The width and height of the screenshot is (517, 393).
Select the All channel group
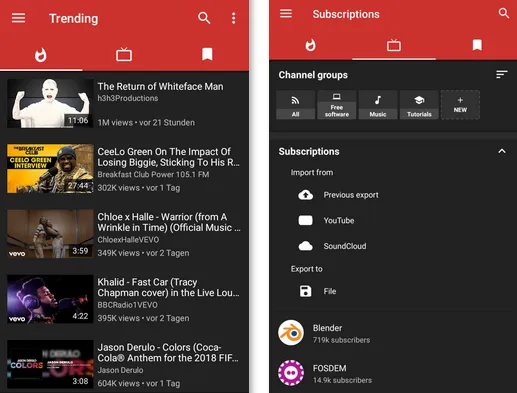(x=295, y=105)
